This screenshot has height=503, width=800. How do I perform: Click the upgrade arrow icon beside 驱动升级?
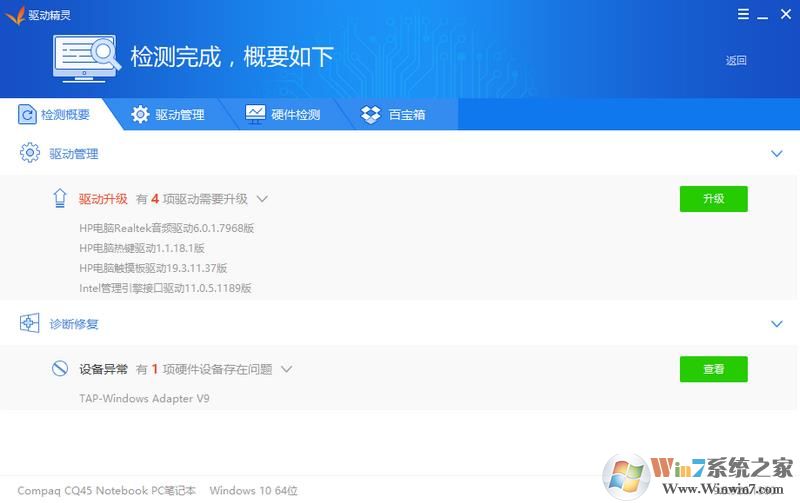tap(60, 198)
